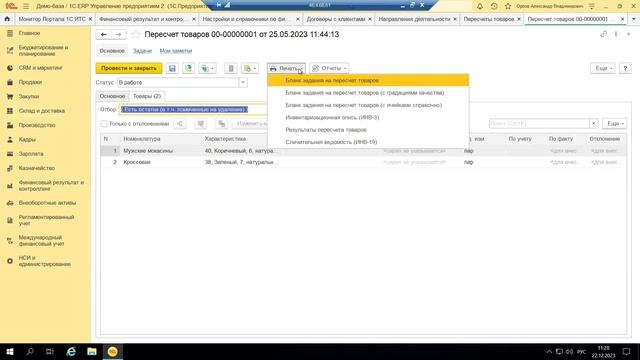The image size is (640, 360).
Task: Click the Номенклатура column header
Action: point(142,139)
